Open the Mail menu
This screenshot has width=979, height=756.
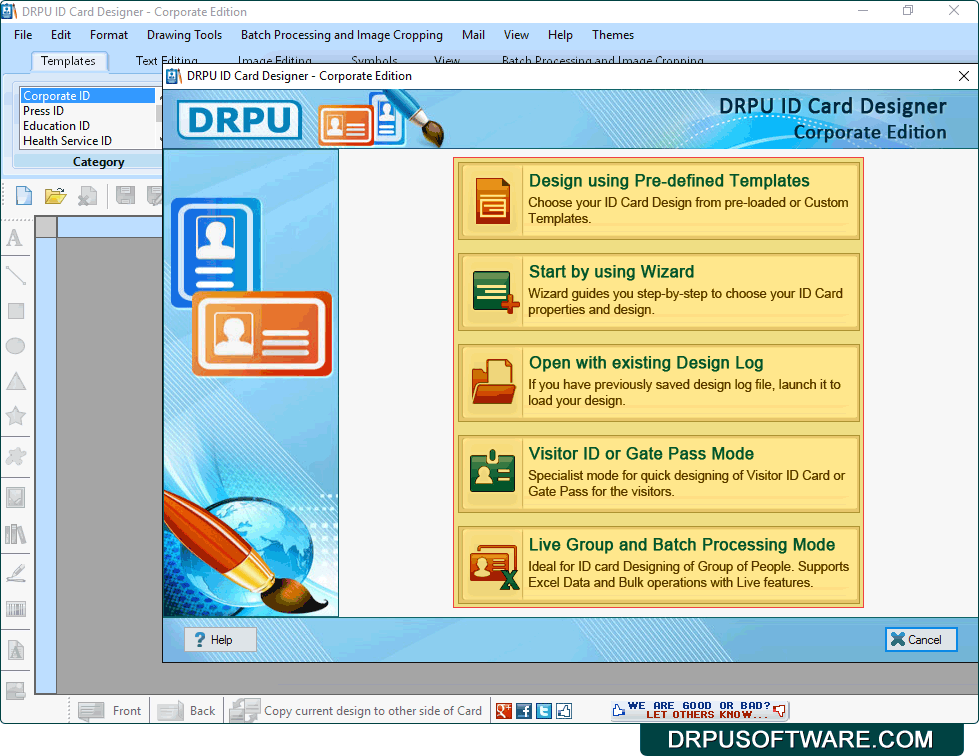[473, 35]
